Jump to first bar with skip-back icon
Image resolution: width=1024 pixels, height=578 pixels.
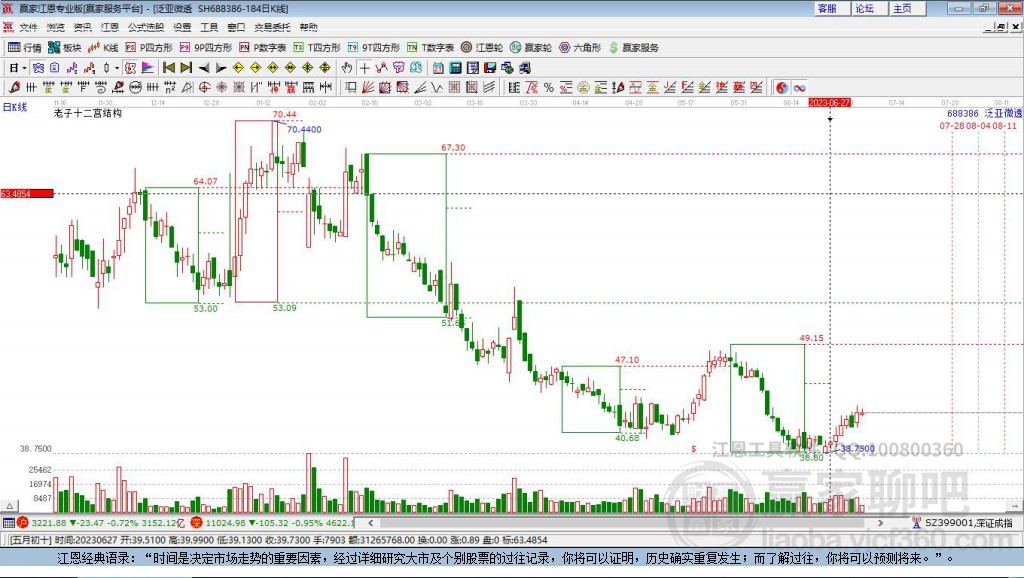[x=168, y=68]
